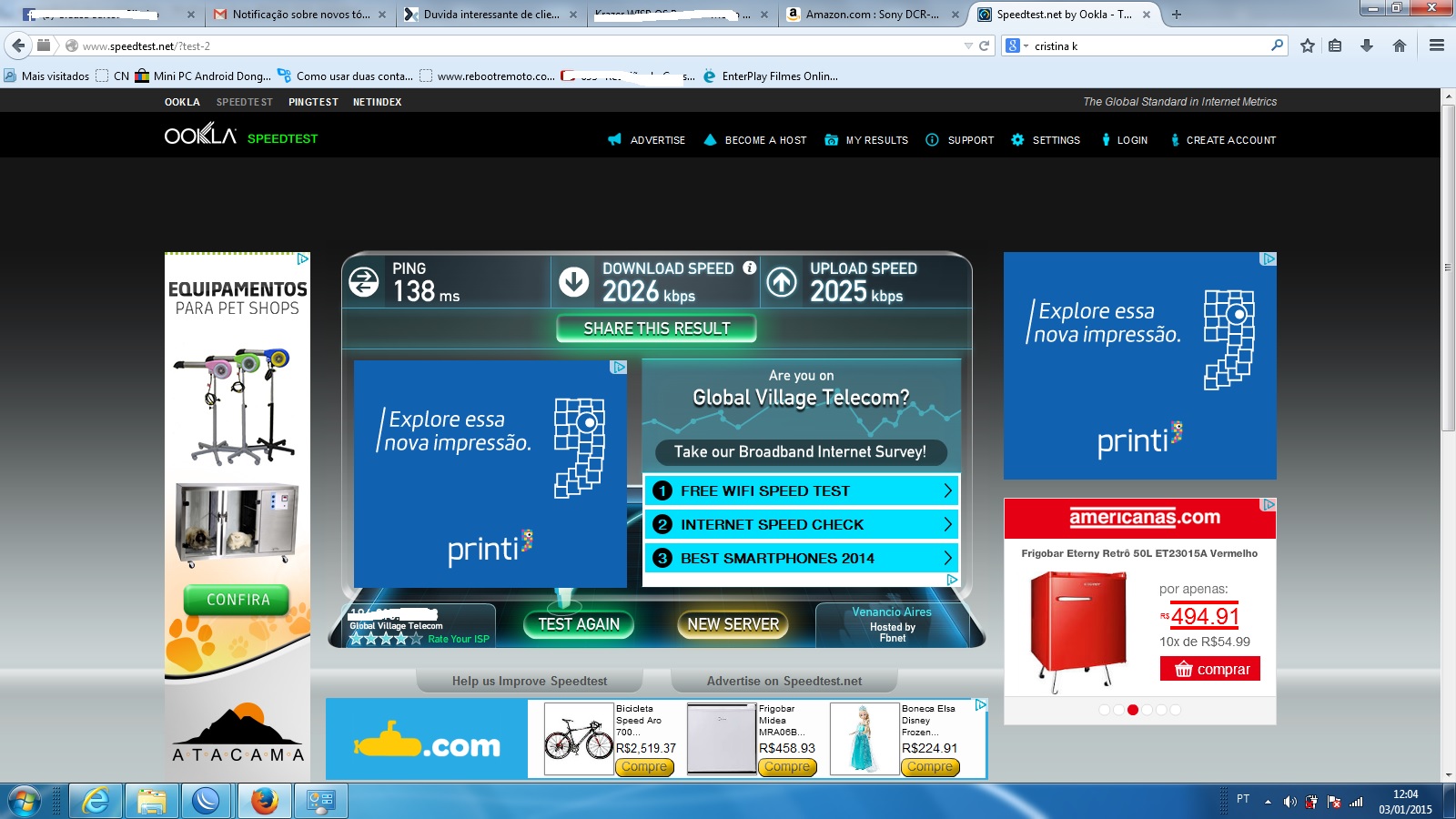Click the info icon beside Support
The width and height of the screenshot is (1456, 819).
pos(932,139)
